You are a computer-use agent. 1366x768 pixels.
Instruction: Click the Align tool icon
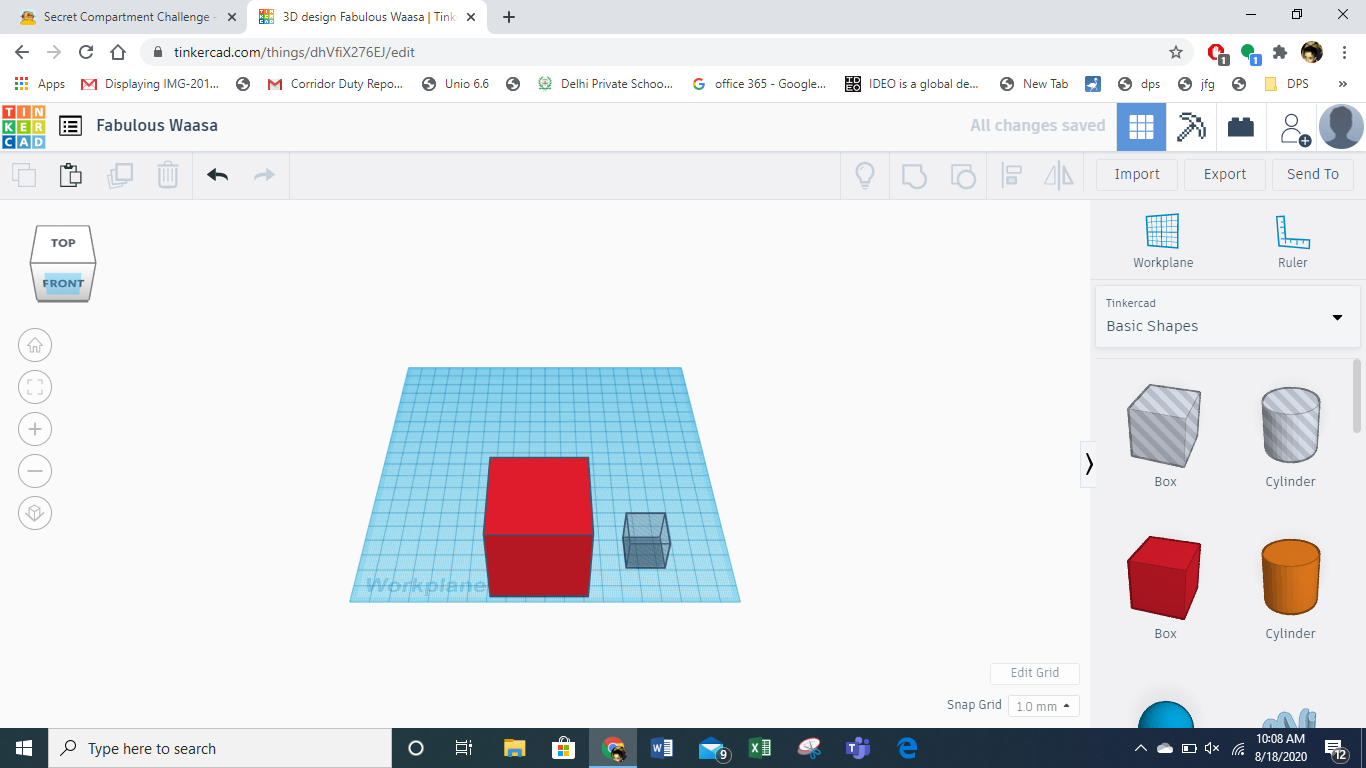click(x=1011, y=176)
